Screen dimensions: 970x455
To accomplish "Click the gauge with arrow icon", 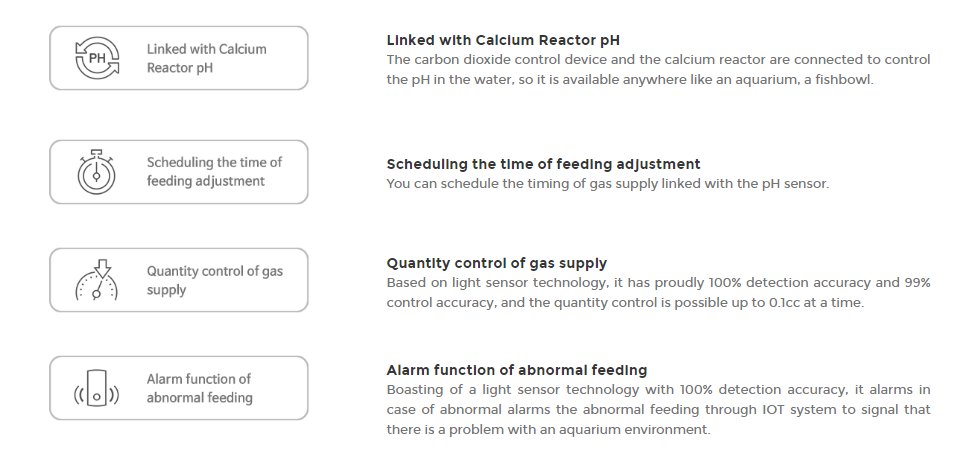I will pyautogui.click(x=97, y=280).
